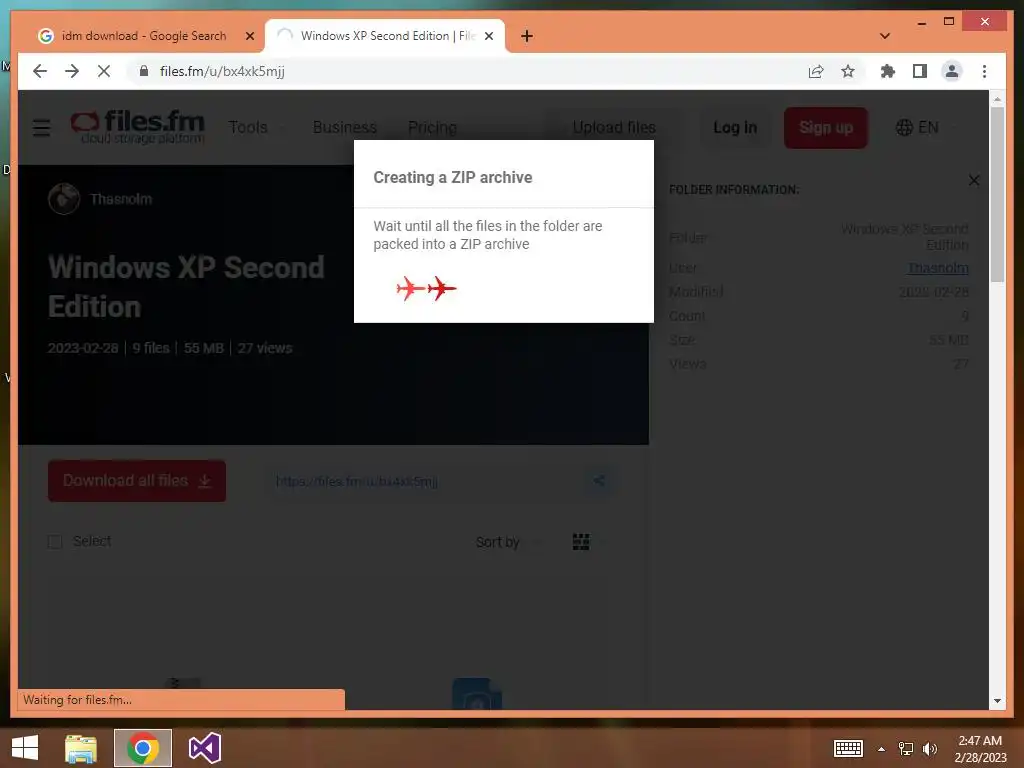Screen dimensions: 1024x768
Task: Click the '9 files' folder stat
Action: point(151,348)
